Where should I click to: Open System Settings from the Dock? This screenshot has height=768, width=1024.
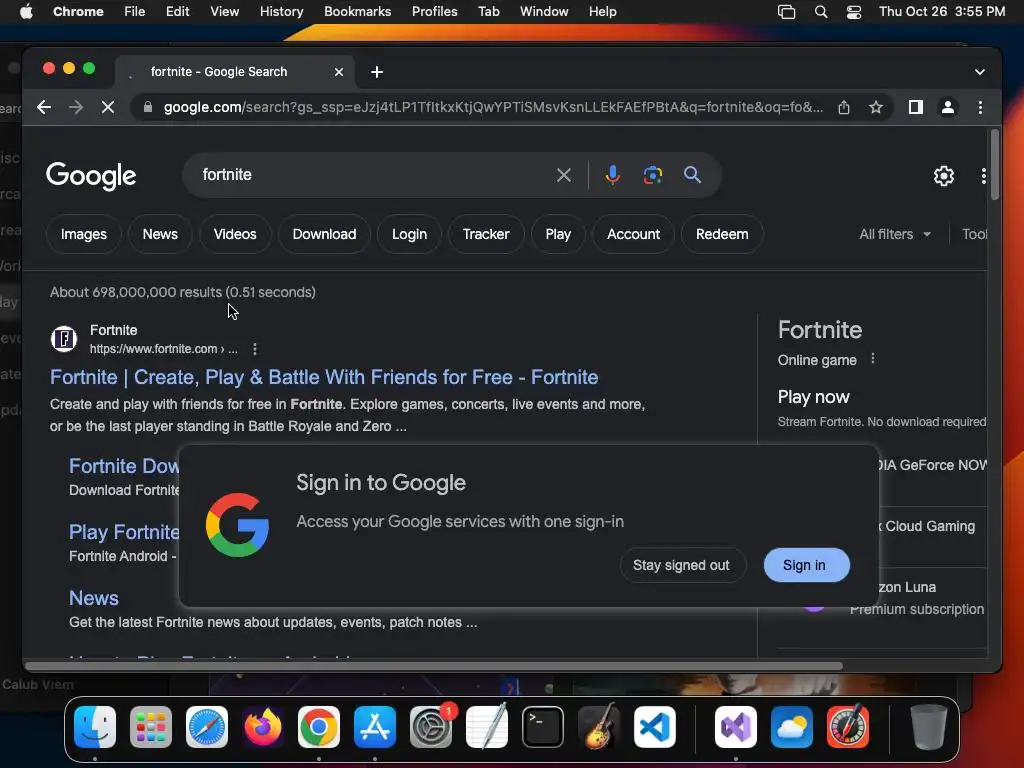[431, 726]
